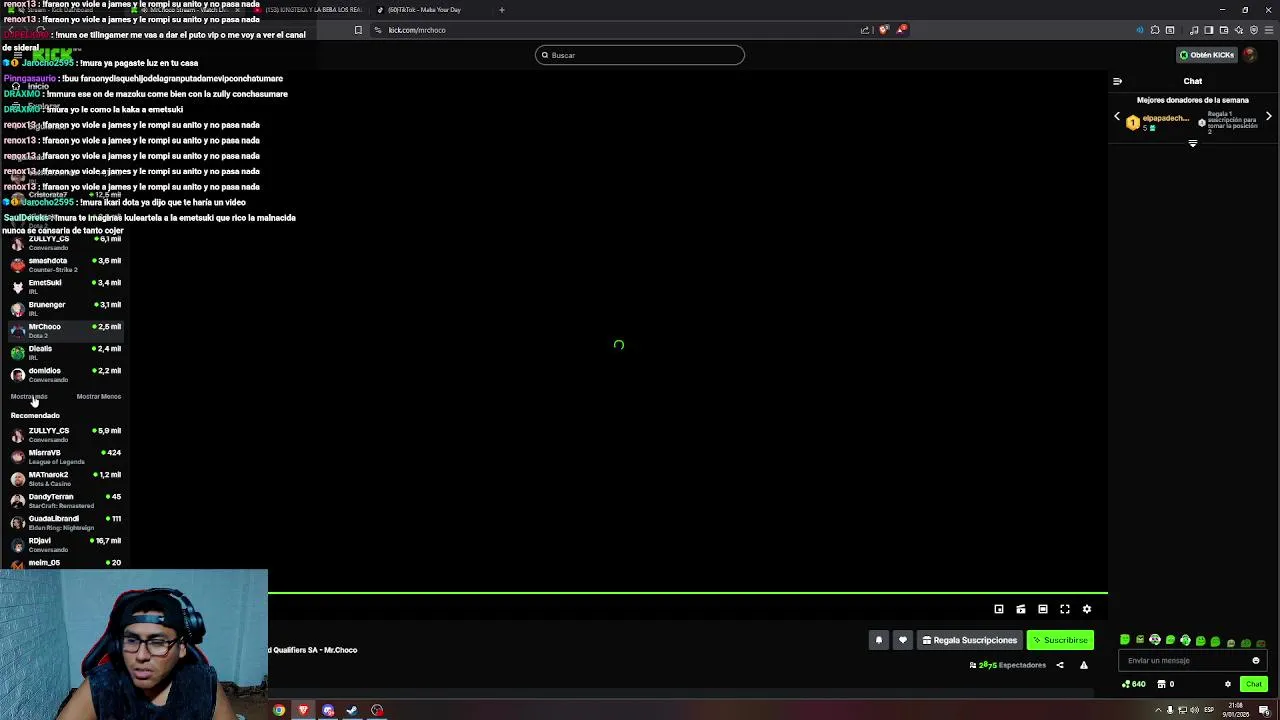Open Brave browser from taskbar
The height and width of the screenshot is (720, 1280).
point(303,710)
